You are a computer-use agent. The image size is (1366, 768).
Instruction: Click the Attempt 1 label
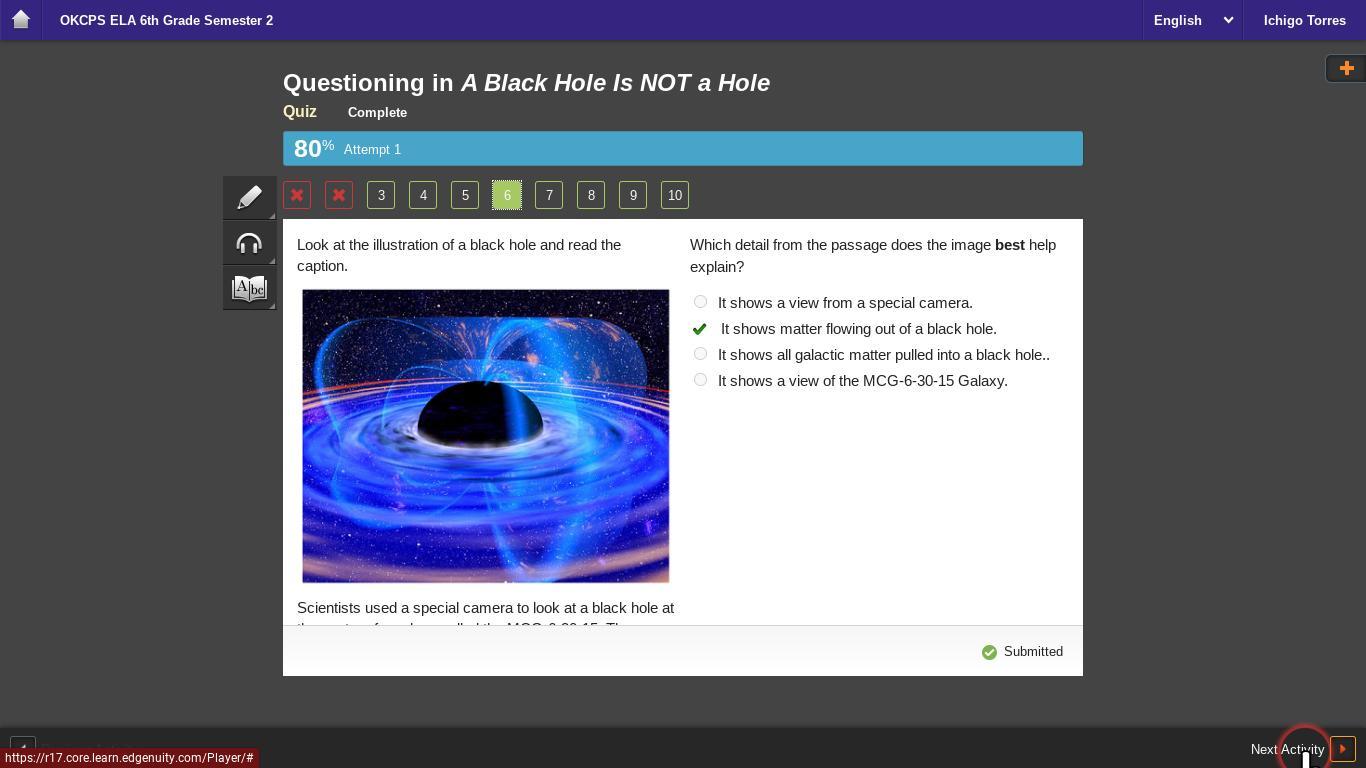(x=372, y=149)
